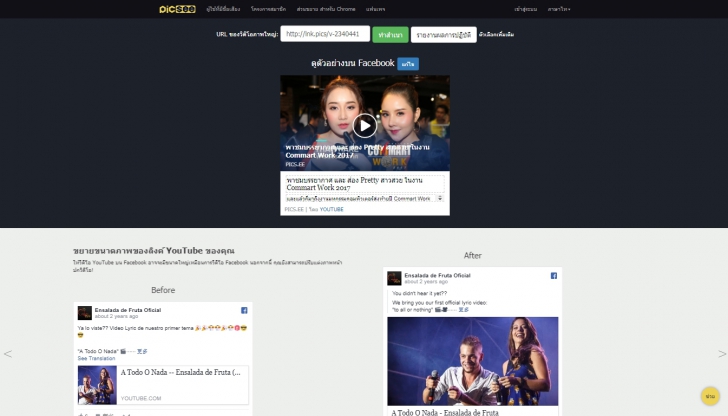728x416 pixels.
Task: Click the more link in After post text
Action: [x=463, y=310]
